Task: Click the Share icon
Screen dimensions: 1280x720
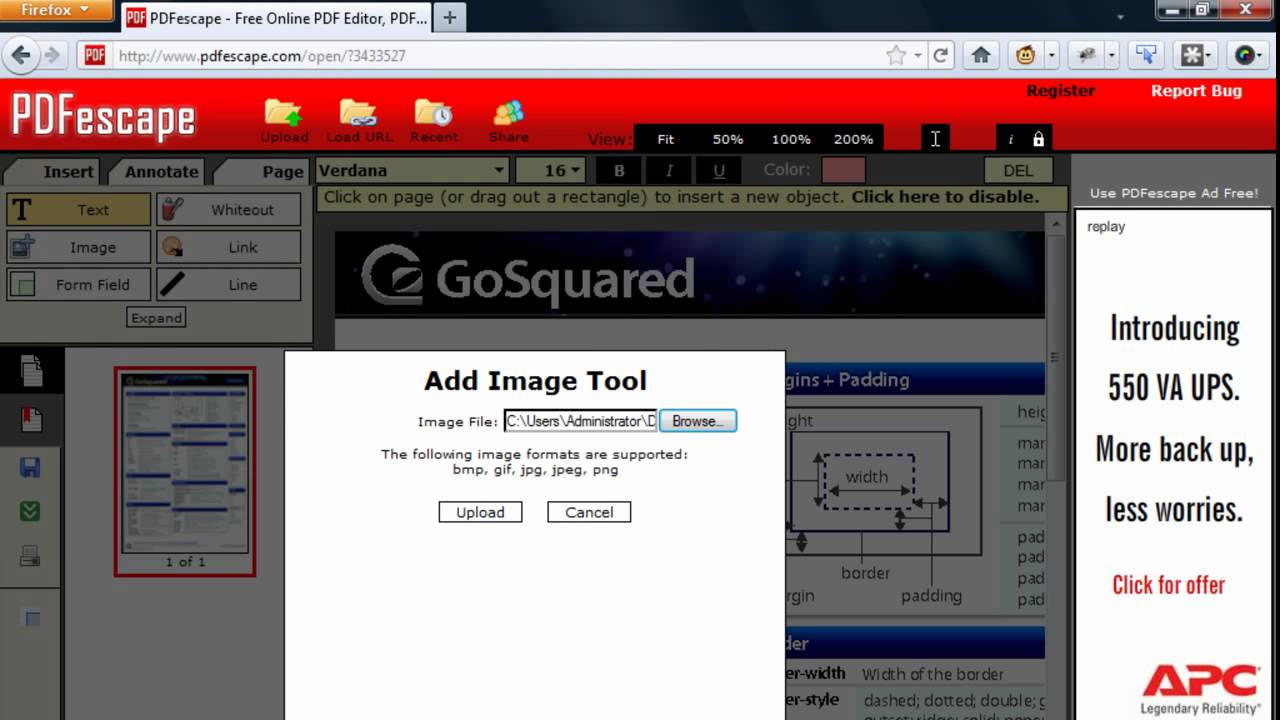Action: (x=509, y=121)
